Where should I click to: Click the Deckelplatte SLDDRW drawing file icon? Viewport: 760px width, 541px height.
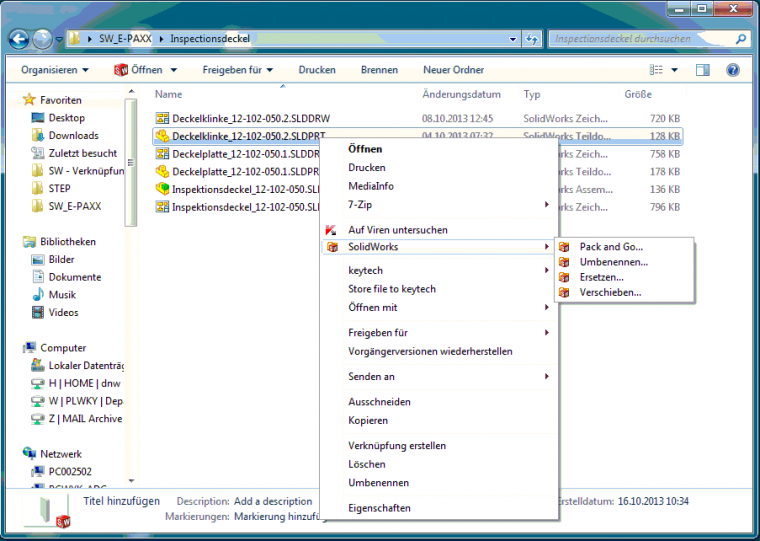[162, 154]
